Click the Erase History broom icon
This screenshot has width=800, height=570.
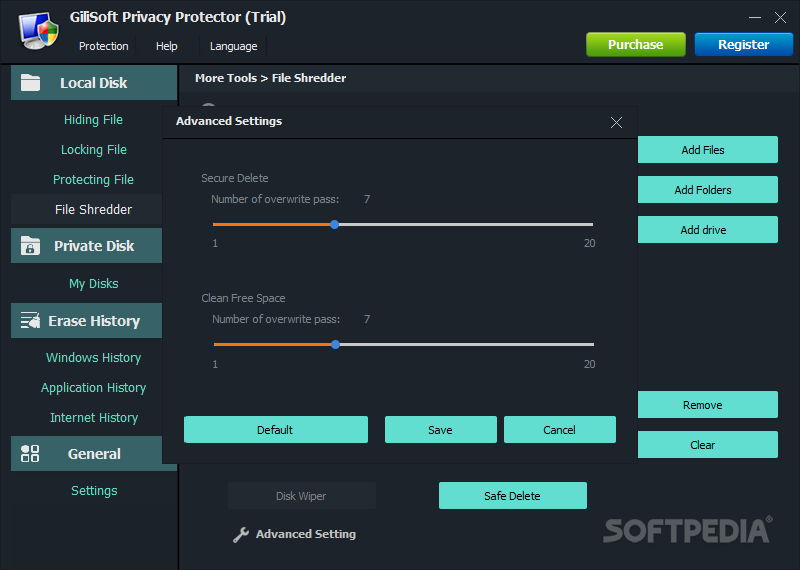click(30, 320)
